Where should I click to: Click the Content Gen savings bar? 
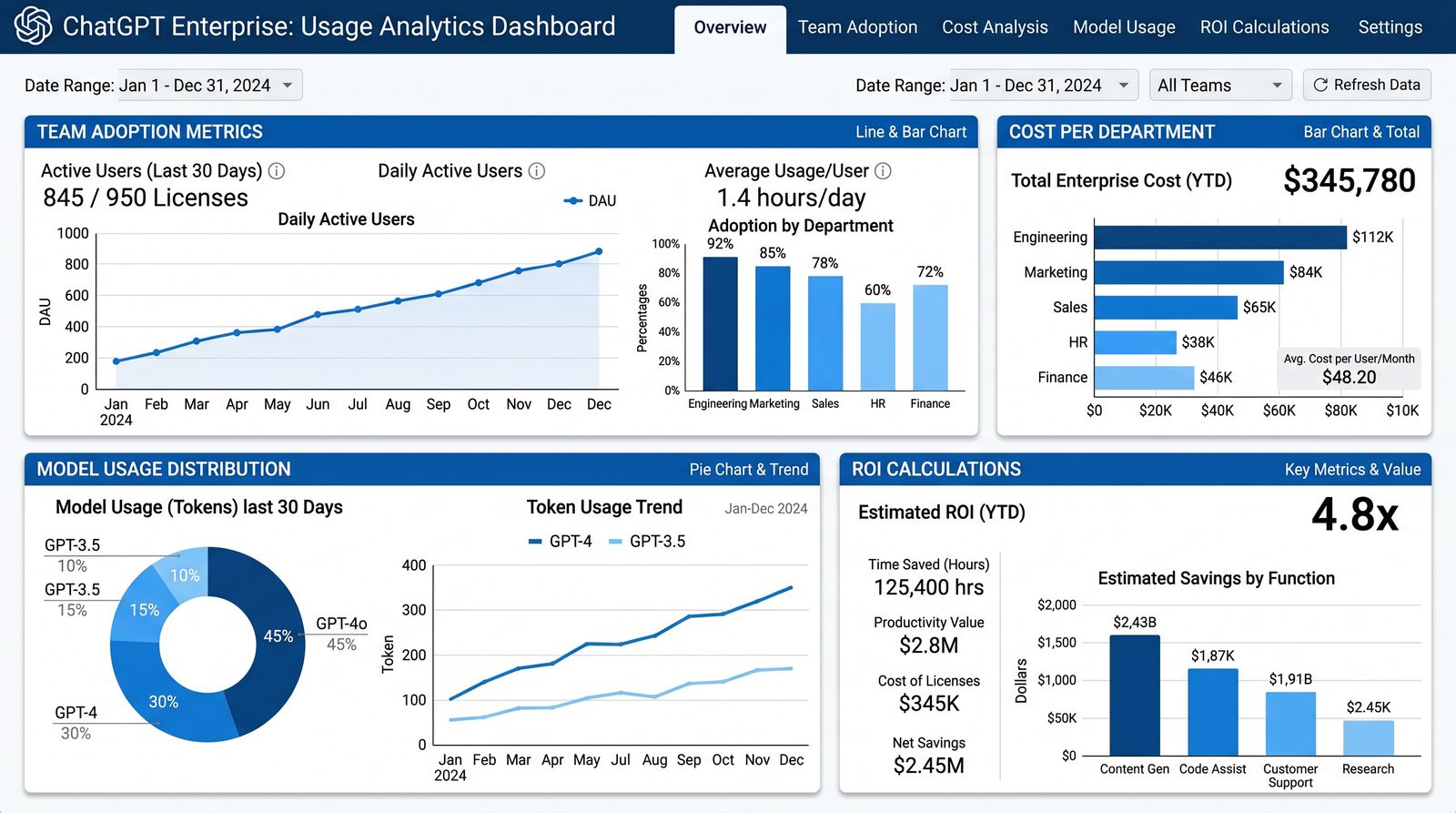(x=1135, y=696)
